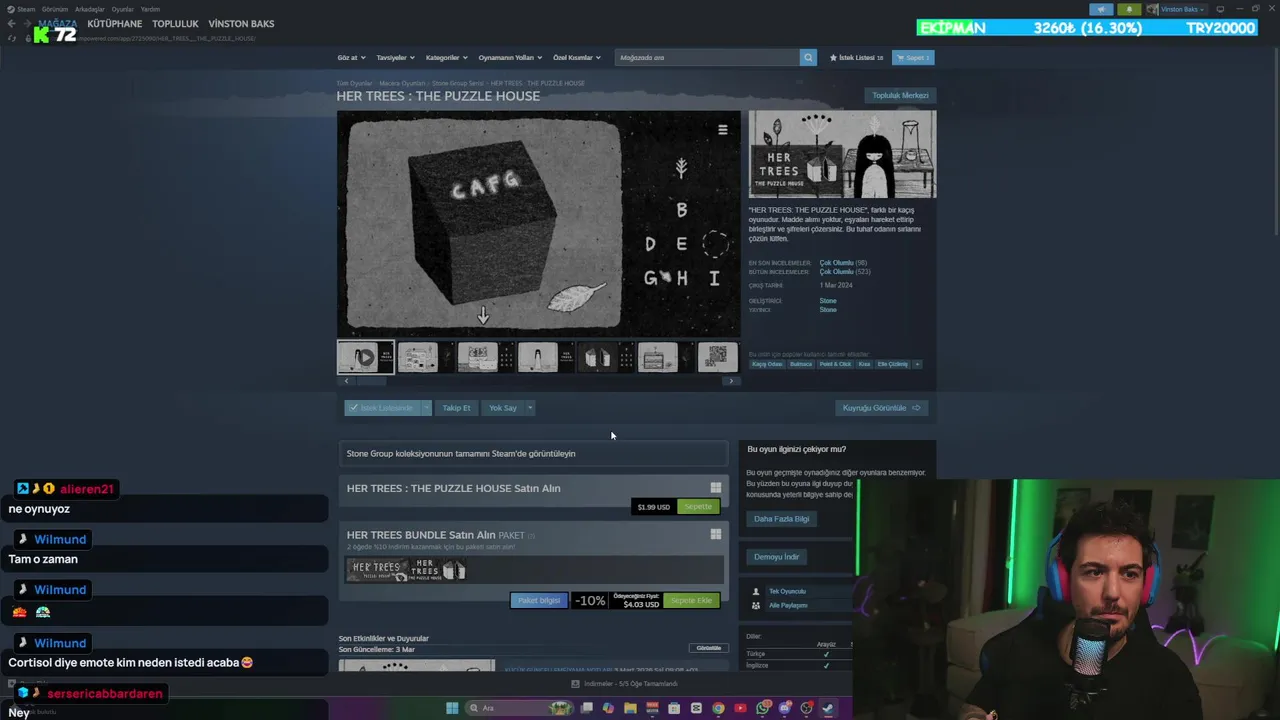1280x720 pixels.
Task: Click the Topluluk Merkezi button
Action: coord(900,96)
